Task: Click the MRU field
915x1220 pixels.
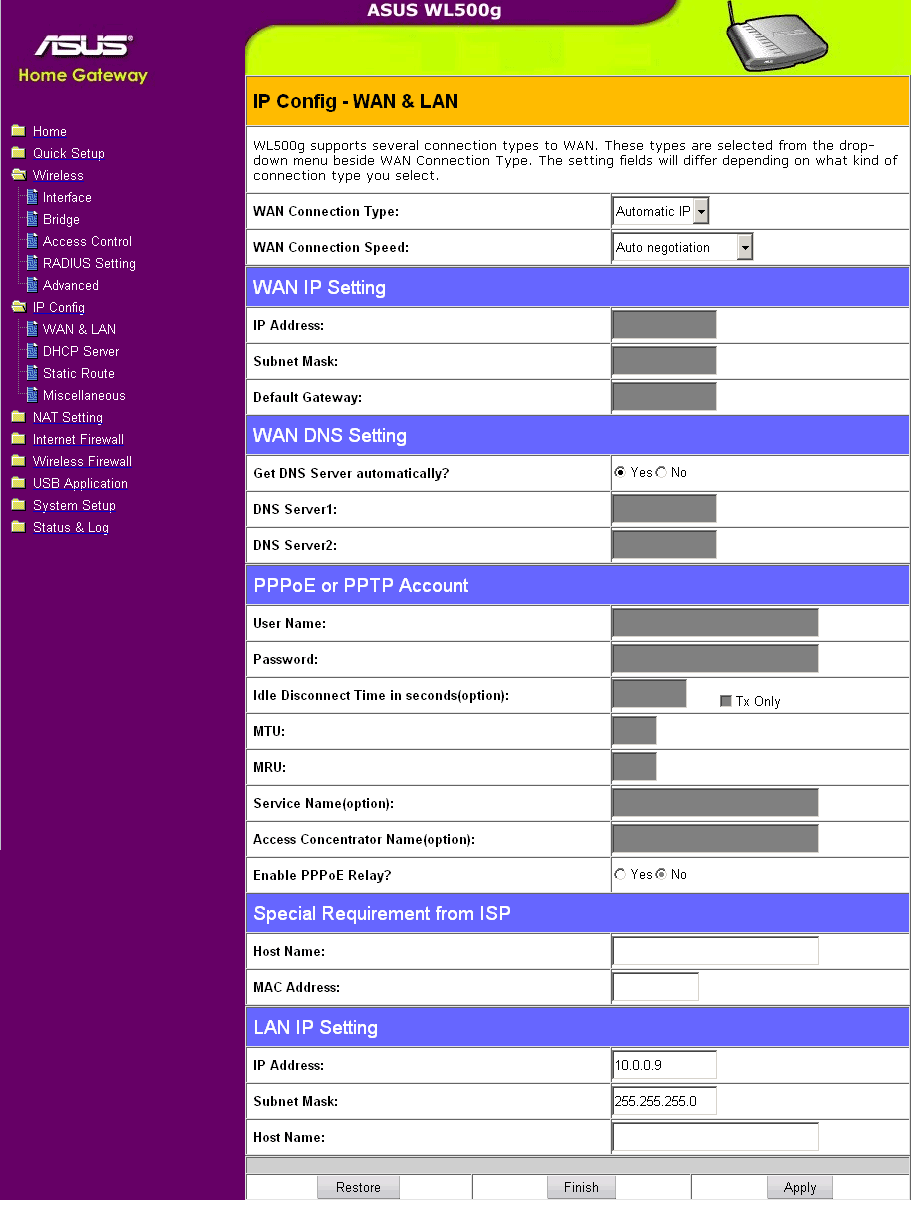Action: pos(635,767)
